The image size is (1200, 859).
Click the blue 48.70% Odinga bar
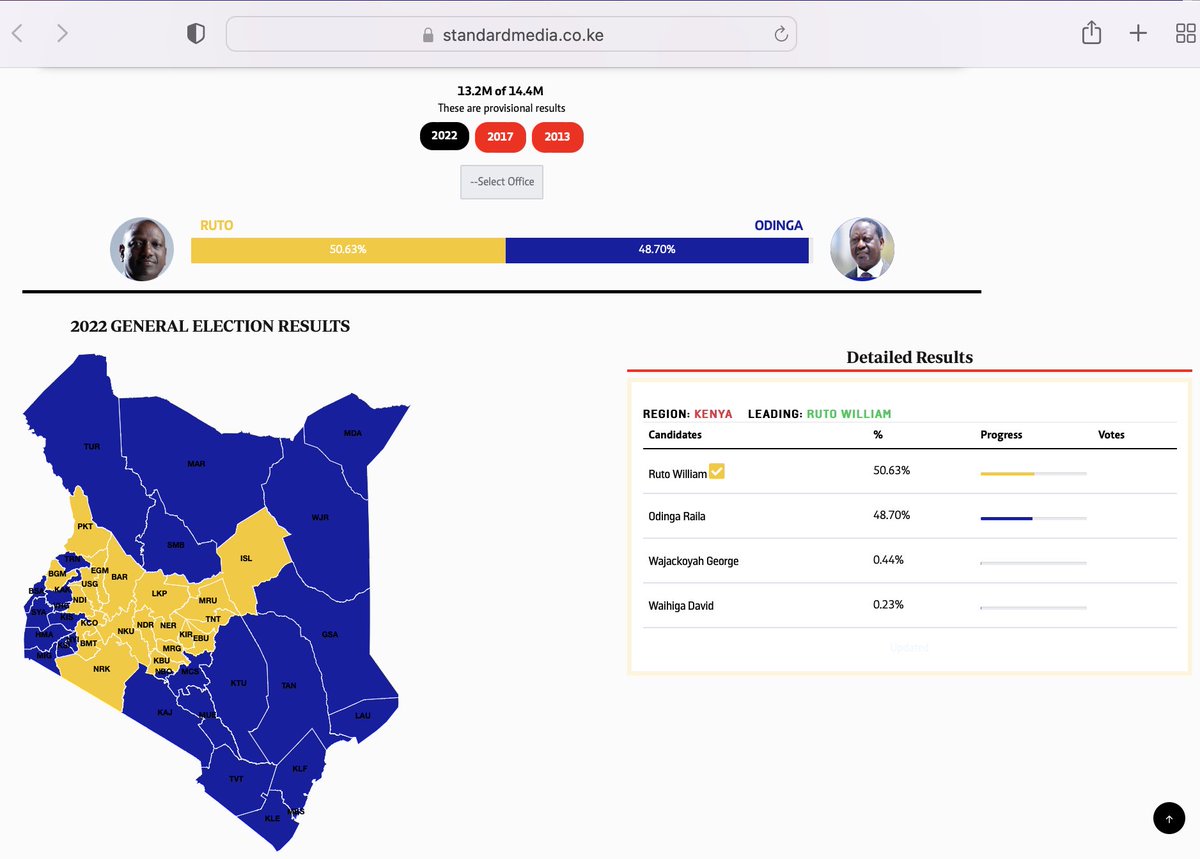tap(657, 249)
